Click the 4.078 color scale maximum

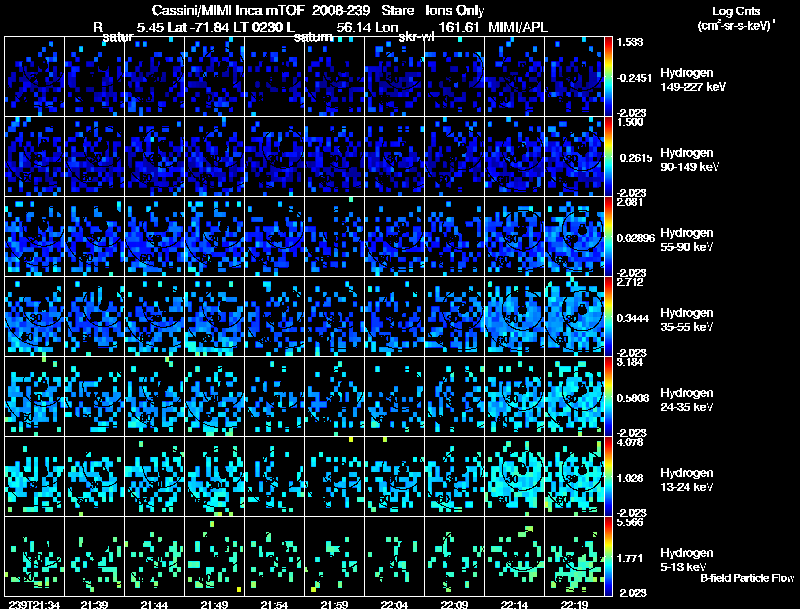[x=630, y=442]
